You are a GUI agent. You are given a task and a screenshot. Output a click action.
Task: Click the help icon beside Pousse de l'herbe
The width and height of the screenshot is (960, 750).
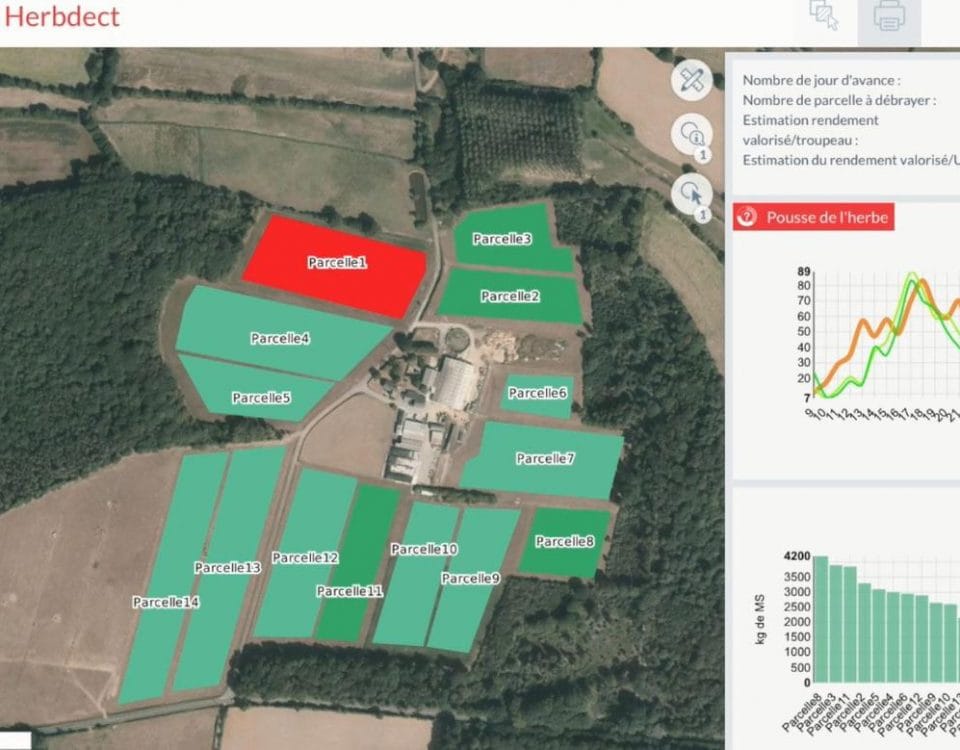click(746, 217)
